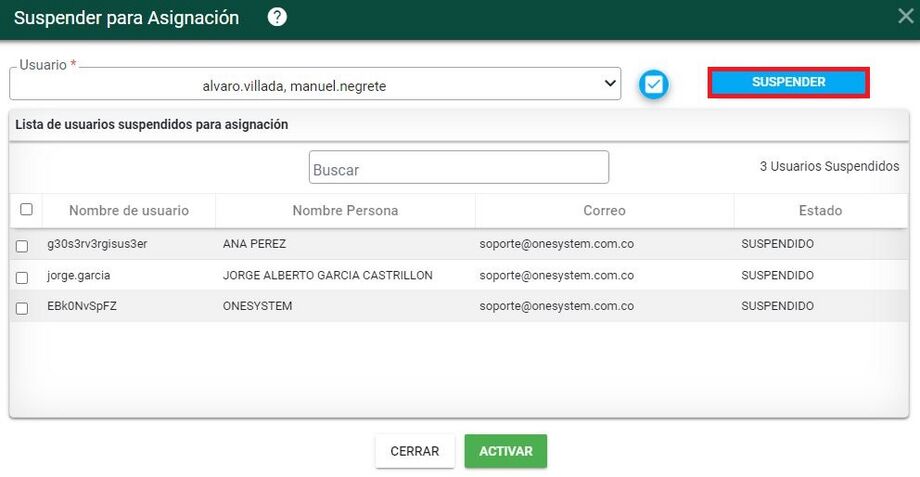Screen dimensions: 920x477
Task: Focus the Buscar search field
Action: tap(458, 168)
